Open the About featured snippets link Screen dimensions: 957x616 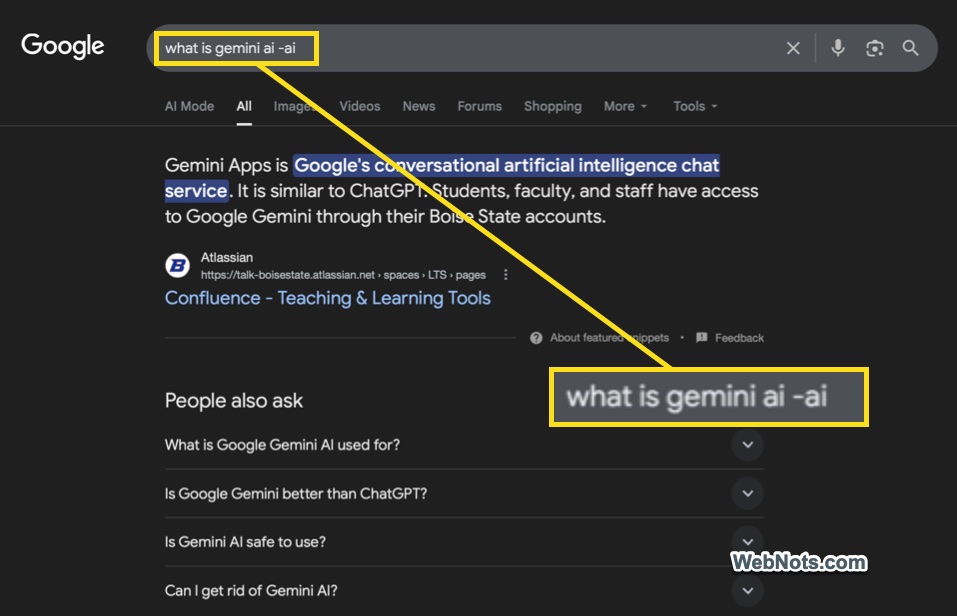(x=609, y=338)
